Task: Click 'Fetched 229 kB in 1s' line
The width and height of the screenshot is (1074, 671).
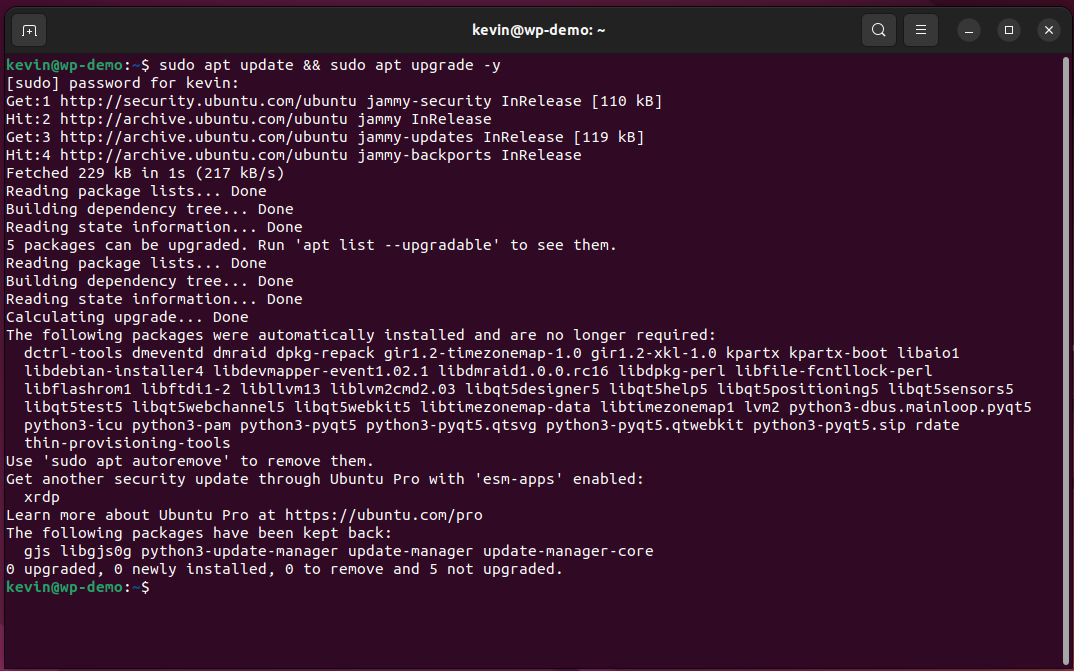Action: pyautogui.click(x=145, y=173)
